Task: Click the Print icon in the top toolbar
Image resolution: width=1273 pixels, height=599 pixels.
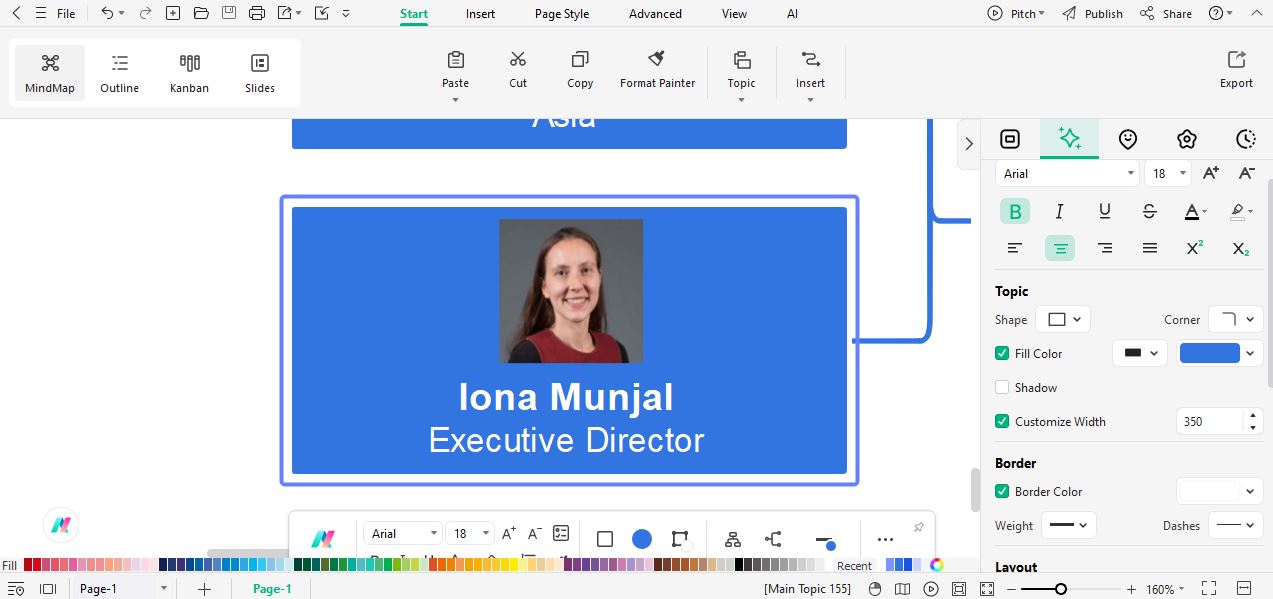Action: tap(257, 14)
